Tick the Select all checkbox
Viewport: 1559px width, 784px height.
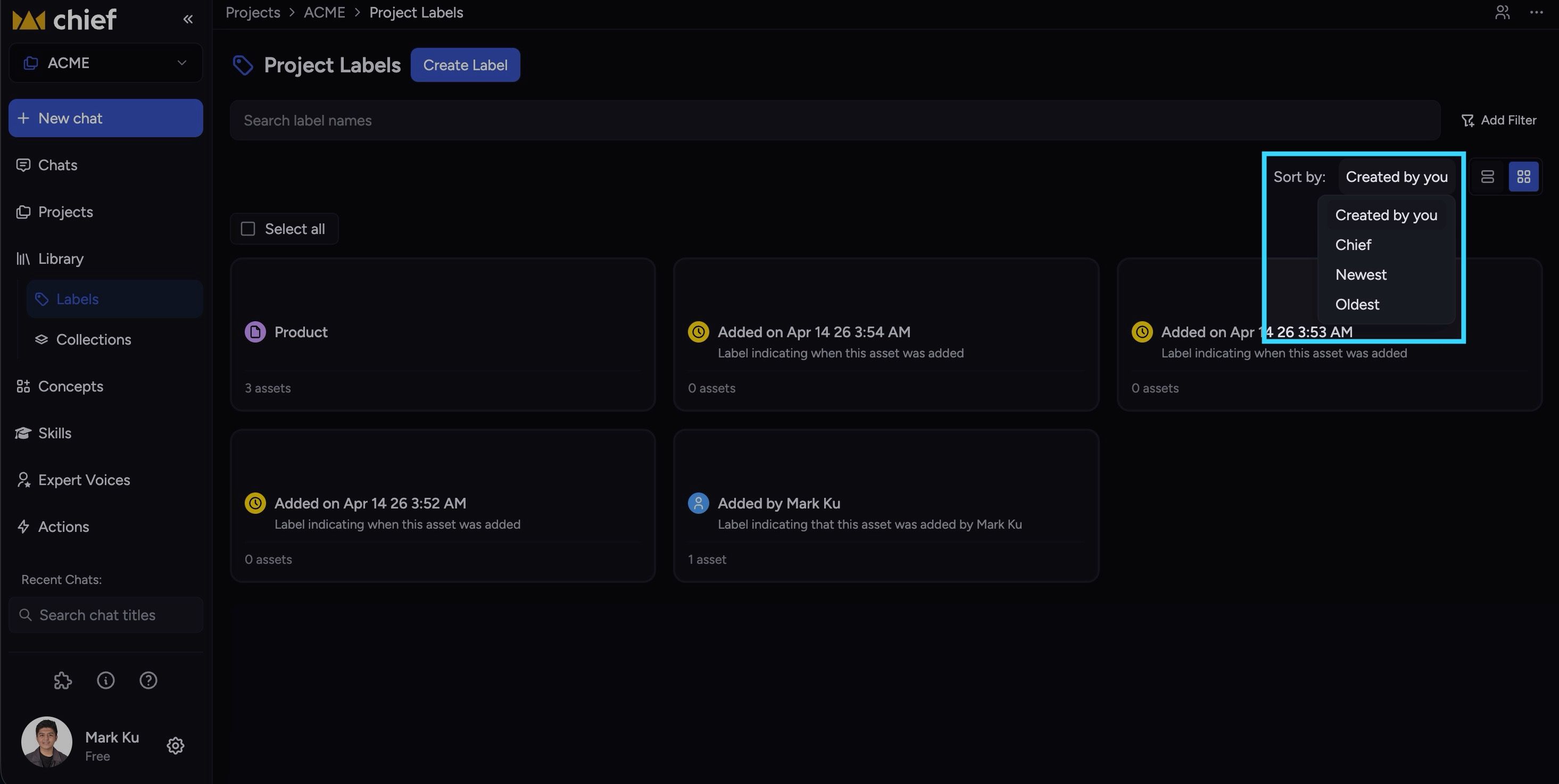(248, 229)
